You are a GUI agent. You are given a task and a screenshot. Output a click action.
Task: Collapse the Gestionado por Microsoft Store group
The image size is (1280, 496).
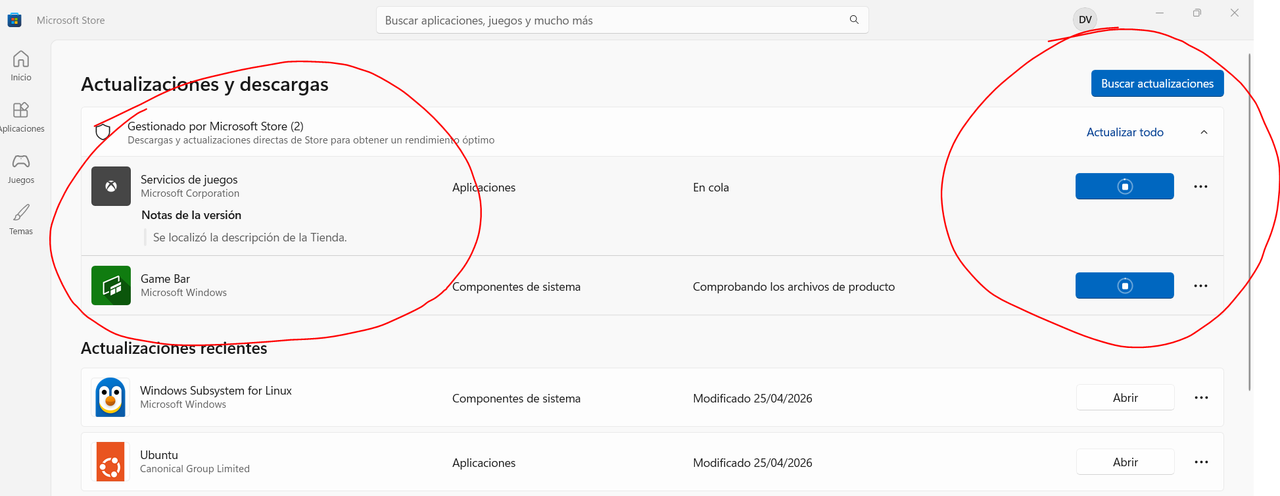(x=1203, y=132)
